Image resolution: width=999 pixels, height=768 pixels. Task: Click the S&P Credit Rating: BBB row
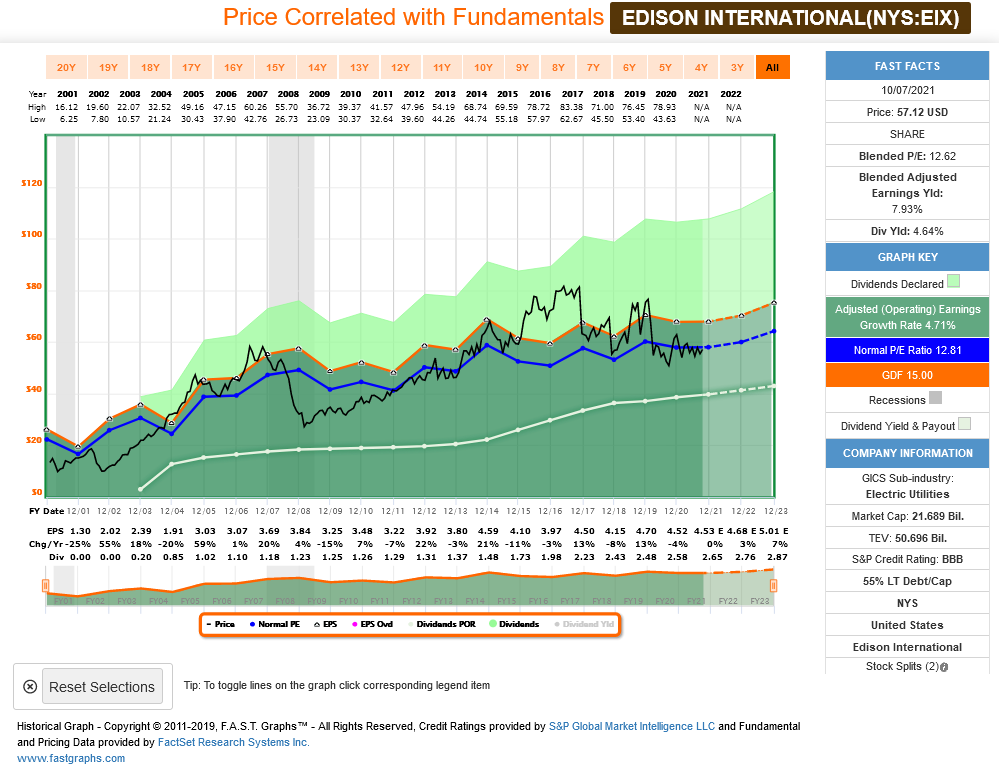907,560
